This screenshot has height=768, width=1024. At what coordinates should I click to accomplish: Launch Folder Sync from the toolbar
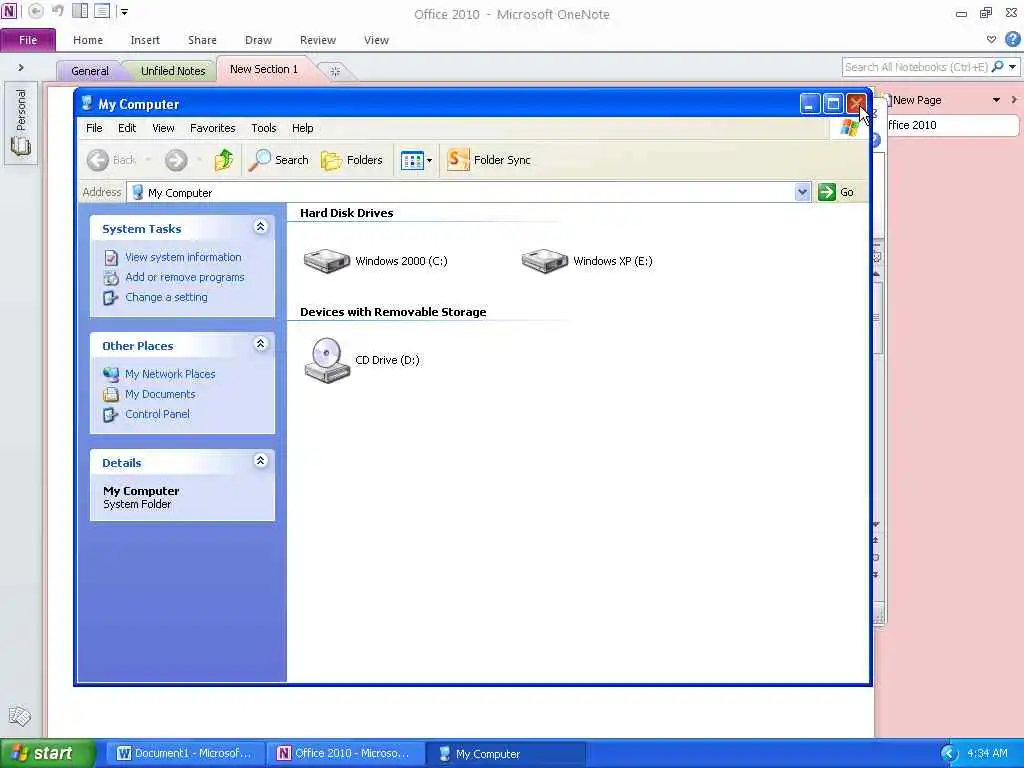(488, 160)
